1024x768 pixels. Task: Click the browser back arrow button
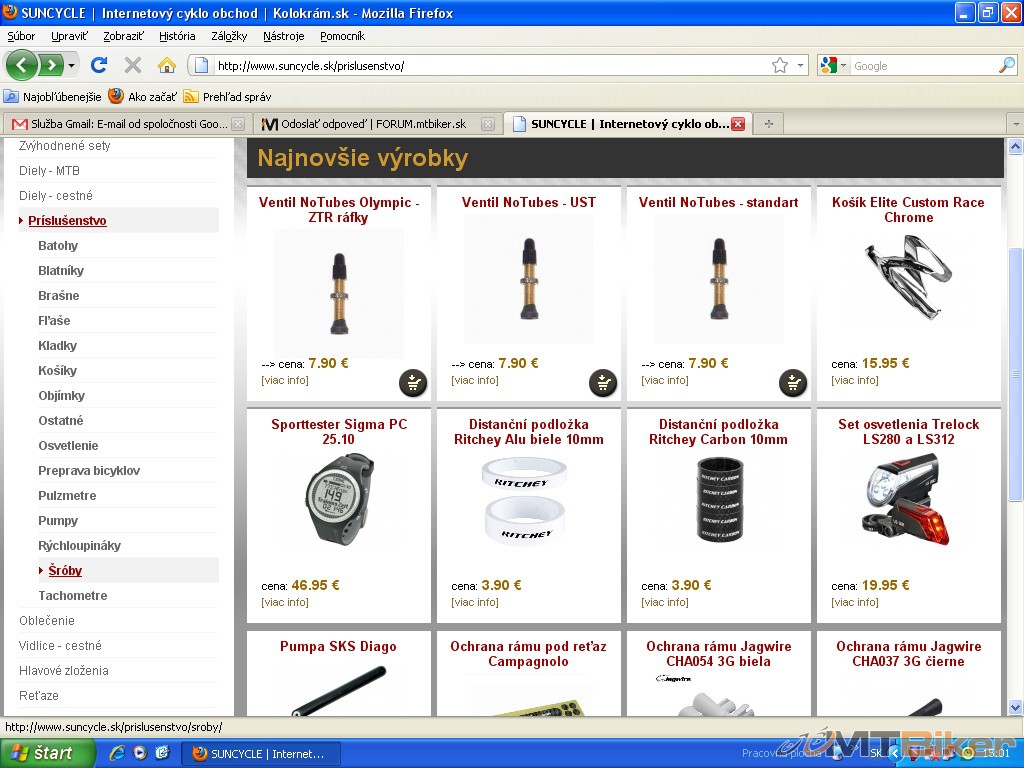tap(22, 65)
